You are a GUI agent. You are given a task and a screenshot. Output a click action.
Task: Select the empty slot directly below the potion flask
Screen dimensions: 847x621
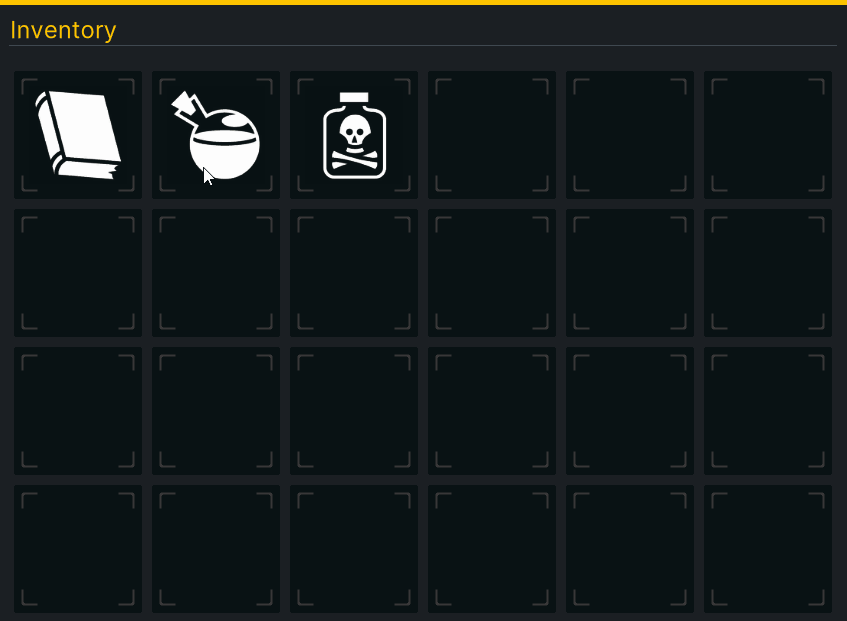(x=216, y=273)
